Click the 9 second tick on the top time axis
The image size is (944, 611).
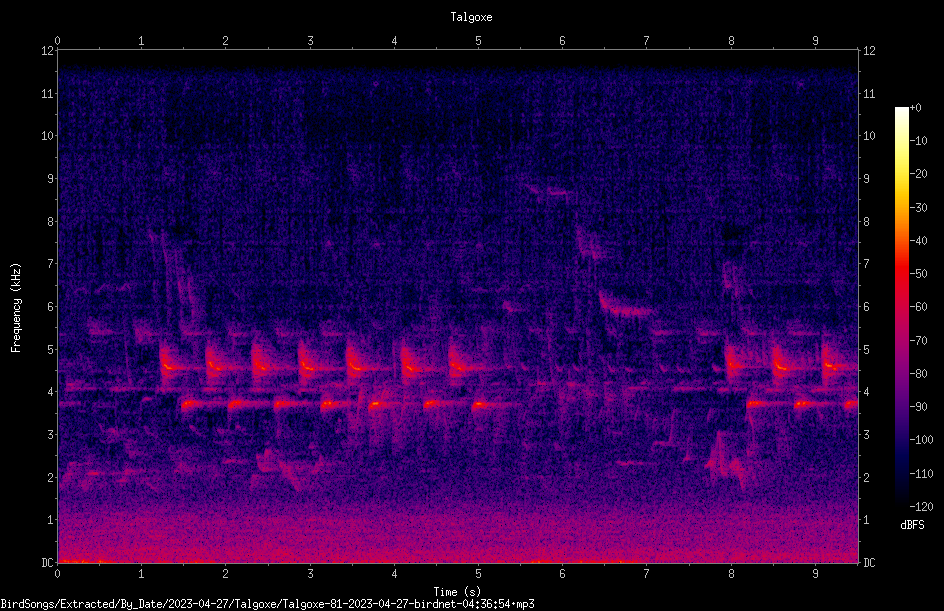815,40
